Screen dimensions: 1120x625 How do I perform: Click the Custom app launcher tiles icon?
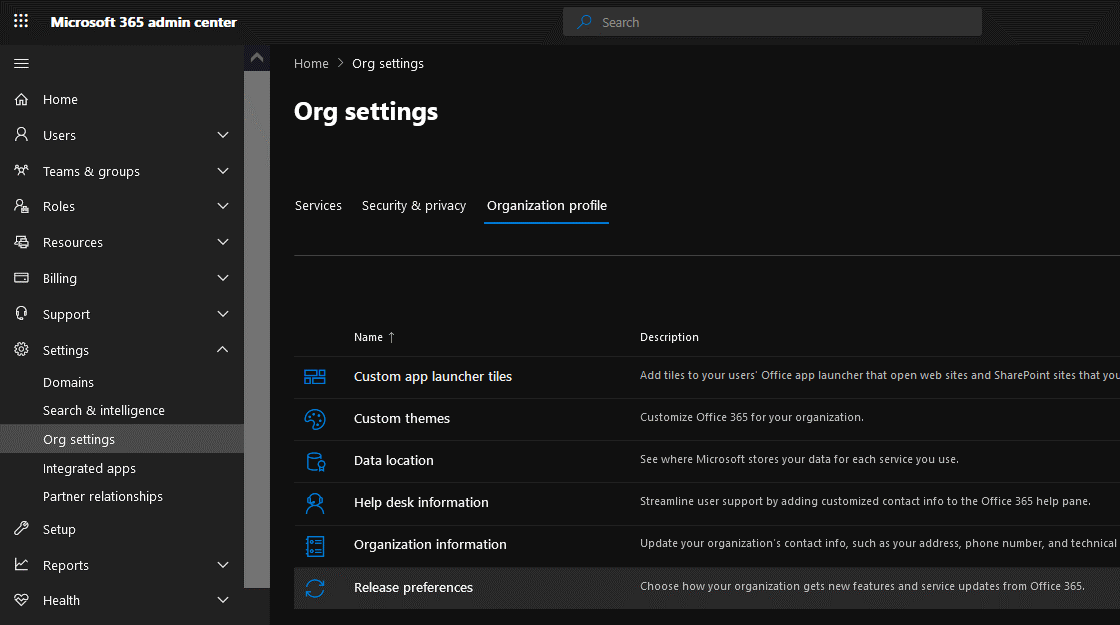pos(315,377)
